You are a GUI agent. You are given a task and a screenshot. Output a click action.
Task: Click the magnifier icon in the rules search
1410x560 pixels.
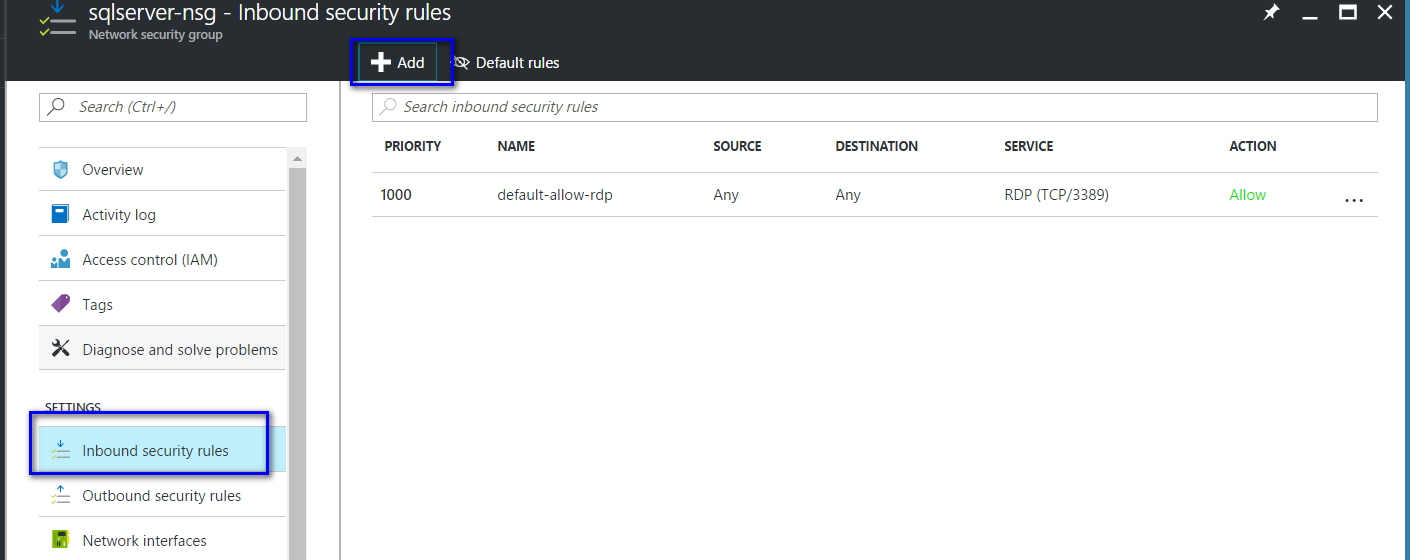point(388,106)
